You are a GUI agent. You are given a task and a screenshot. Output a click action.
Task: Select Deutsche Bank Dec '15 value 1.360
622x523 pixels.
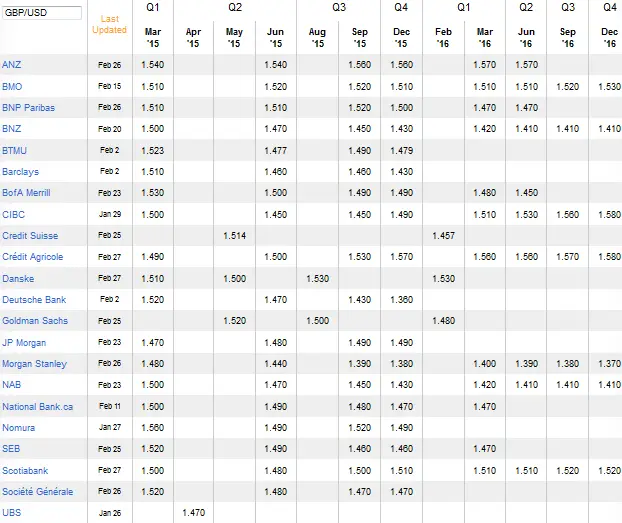[401, 300]
